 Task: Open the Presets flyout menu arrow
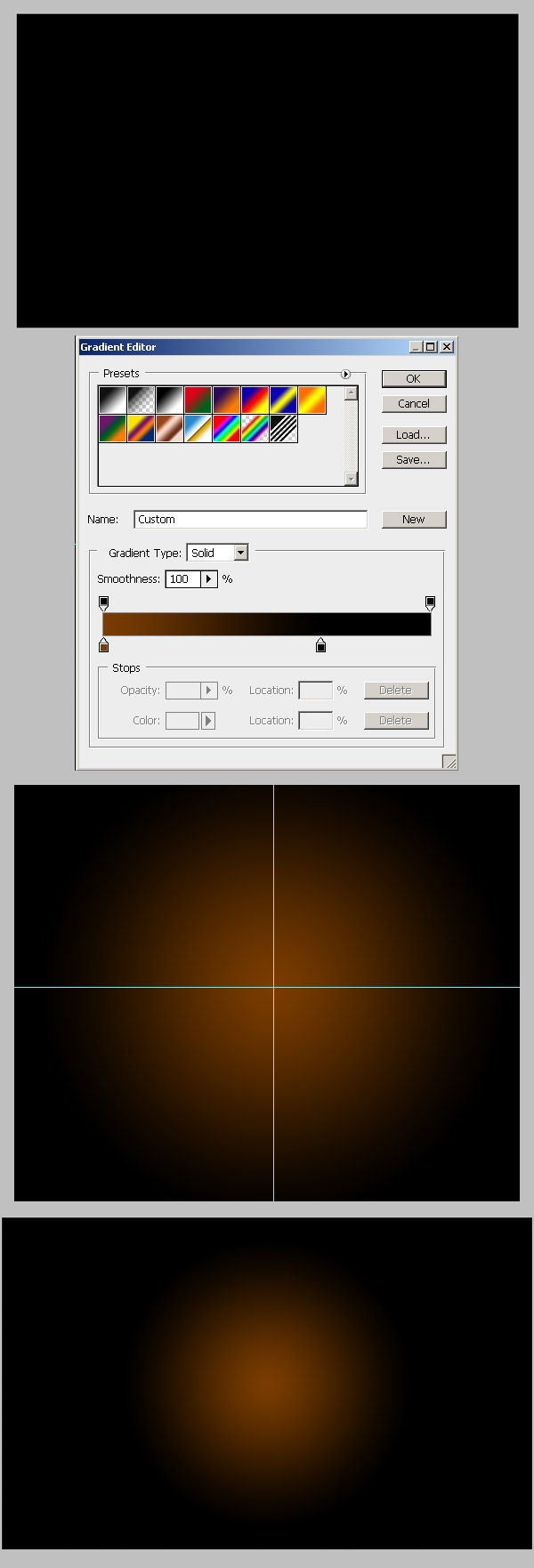coord(346,374)
